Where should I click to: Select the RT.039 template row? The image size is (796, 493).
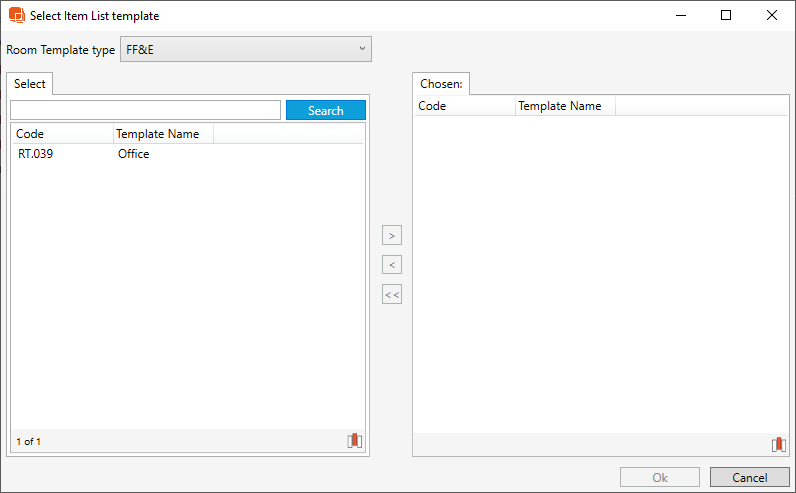[x=36, y=154]
